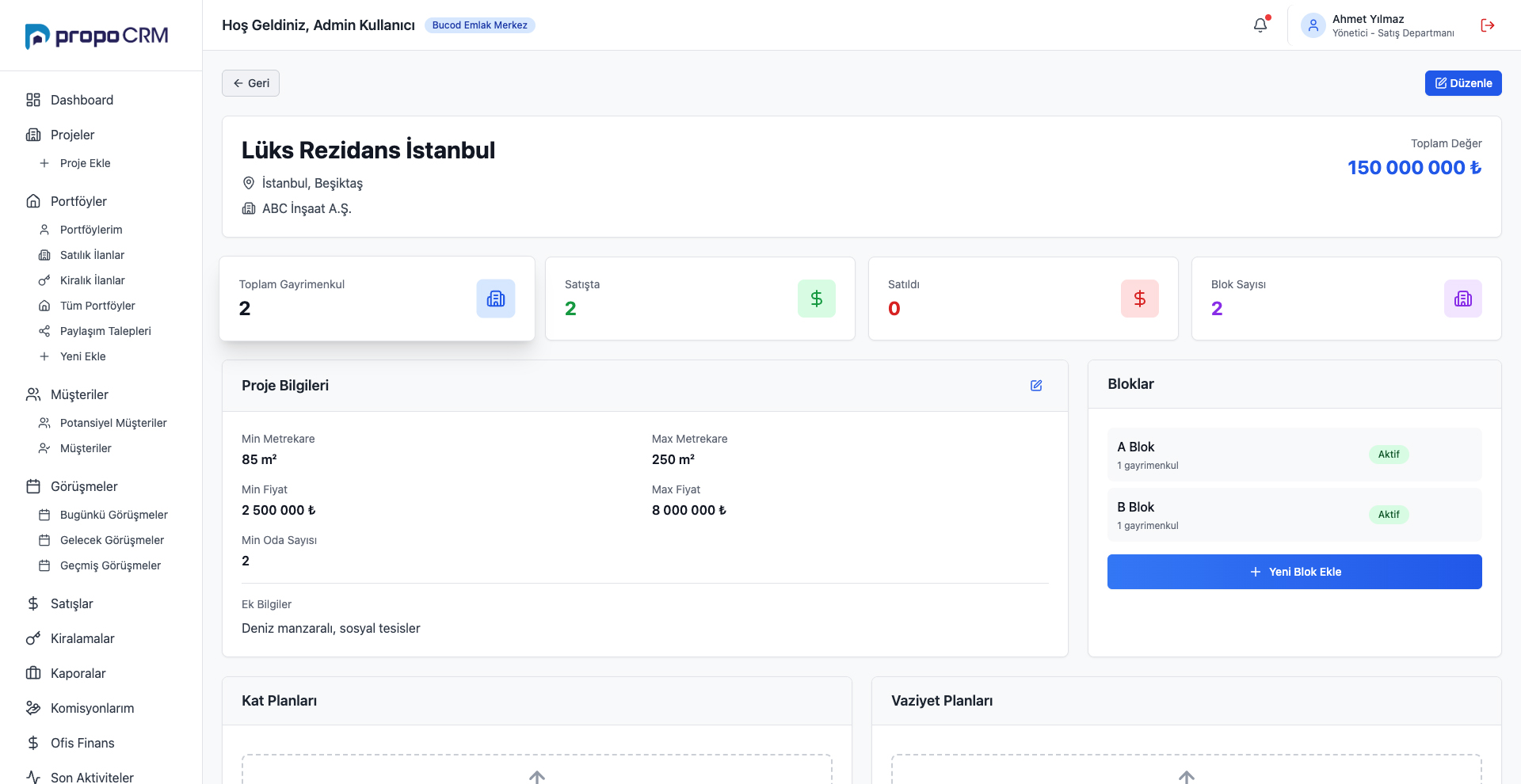Image resolution: width=1521 pixels, height=784 pixels.
Task: Click the Vaziyet Planları heading
Action: (x=942, y=701)
